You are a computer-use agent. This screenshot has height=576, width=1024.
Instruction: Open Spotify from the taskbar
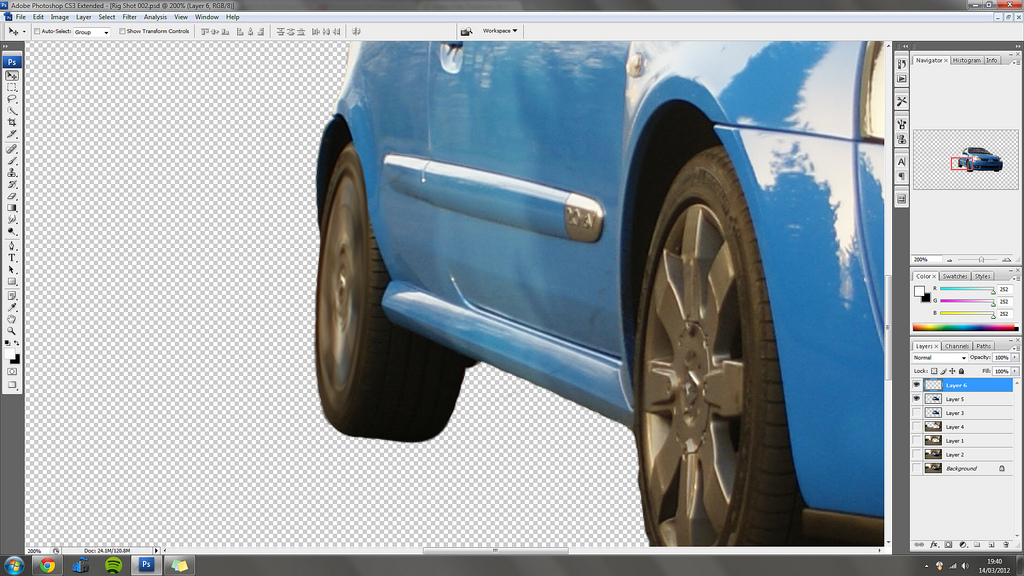pyautogui.click(x=113, y=565)
